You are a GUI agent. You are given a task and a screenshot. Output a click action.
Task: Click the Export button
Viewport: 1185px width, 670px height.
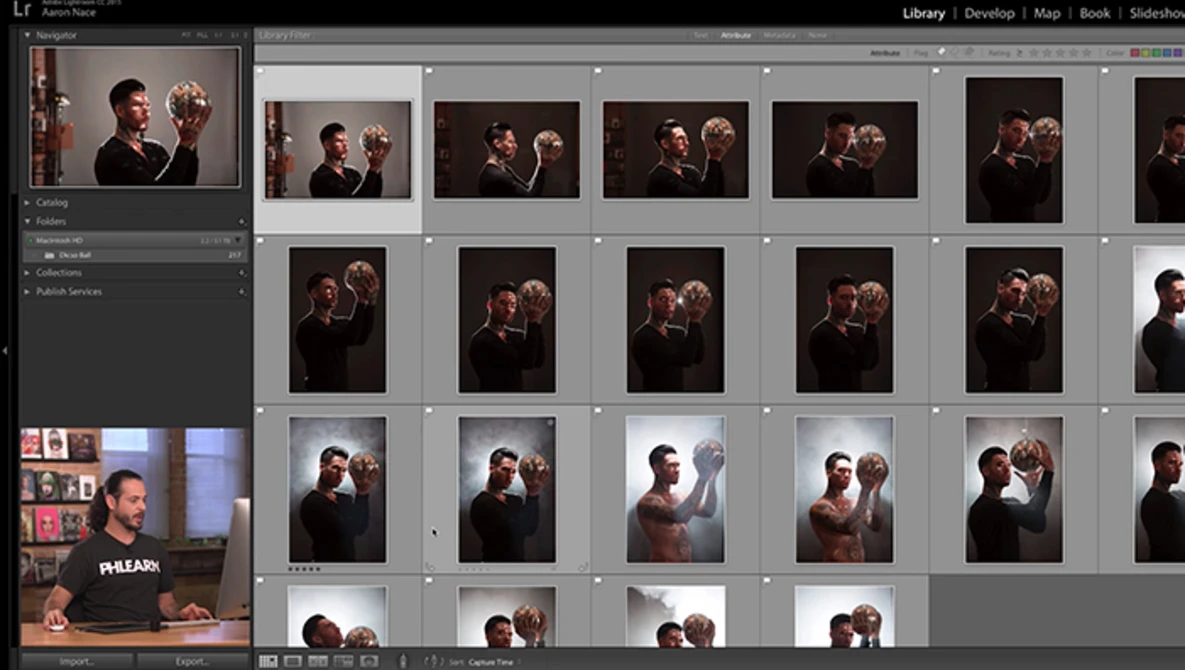pos(193,662)
